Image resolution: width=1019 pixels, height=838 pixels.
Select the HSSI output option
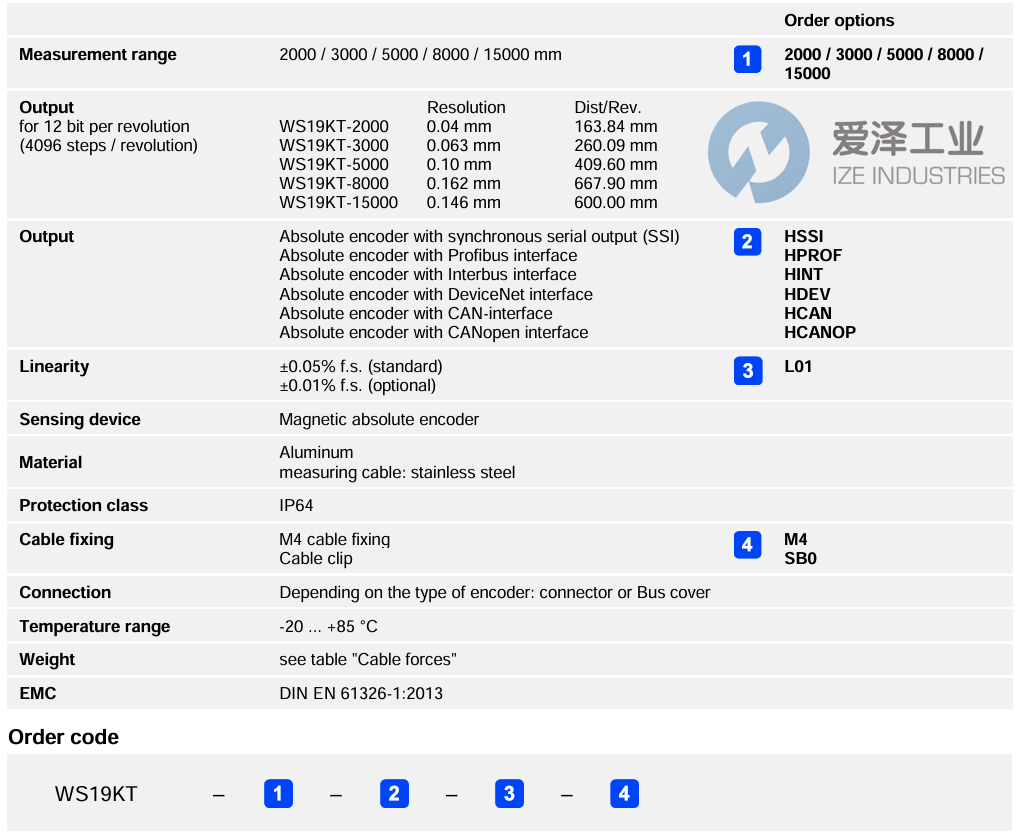click(x=804, y=237)
